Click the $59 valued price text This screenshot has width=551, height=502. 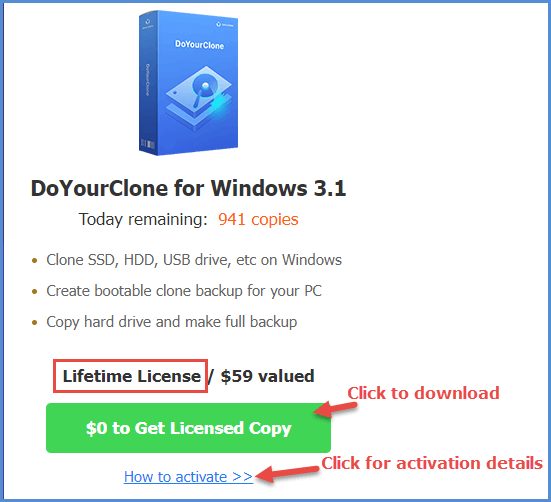pos(267,376)
